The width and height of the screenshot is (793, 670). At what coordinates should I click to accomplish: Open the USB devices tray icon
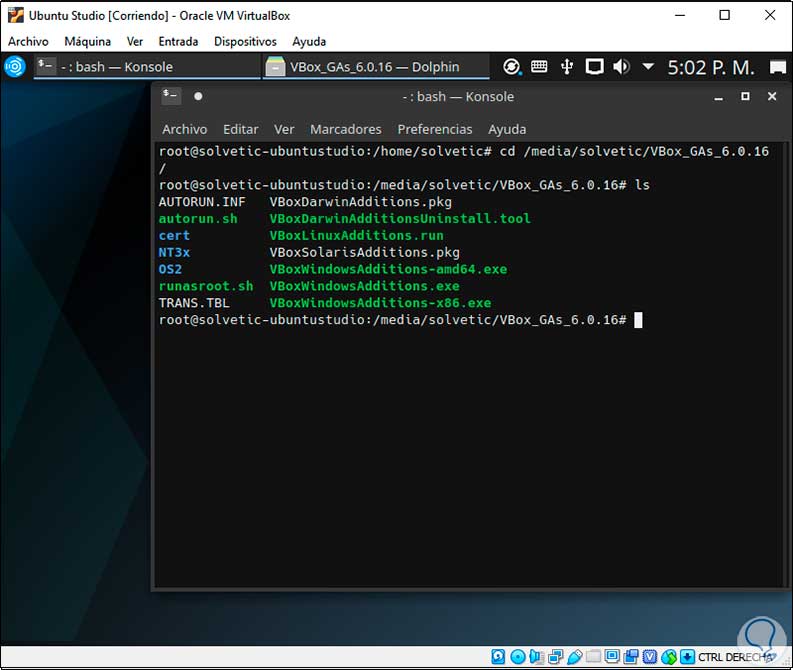click(567, 67)
